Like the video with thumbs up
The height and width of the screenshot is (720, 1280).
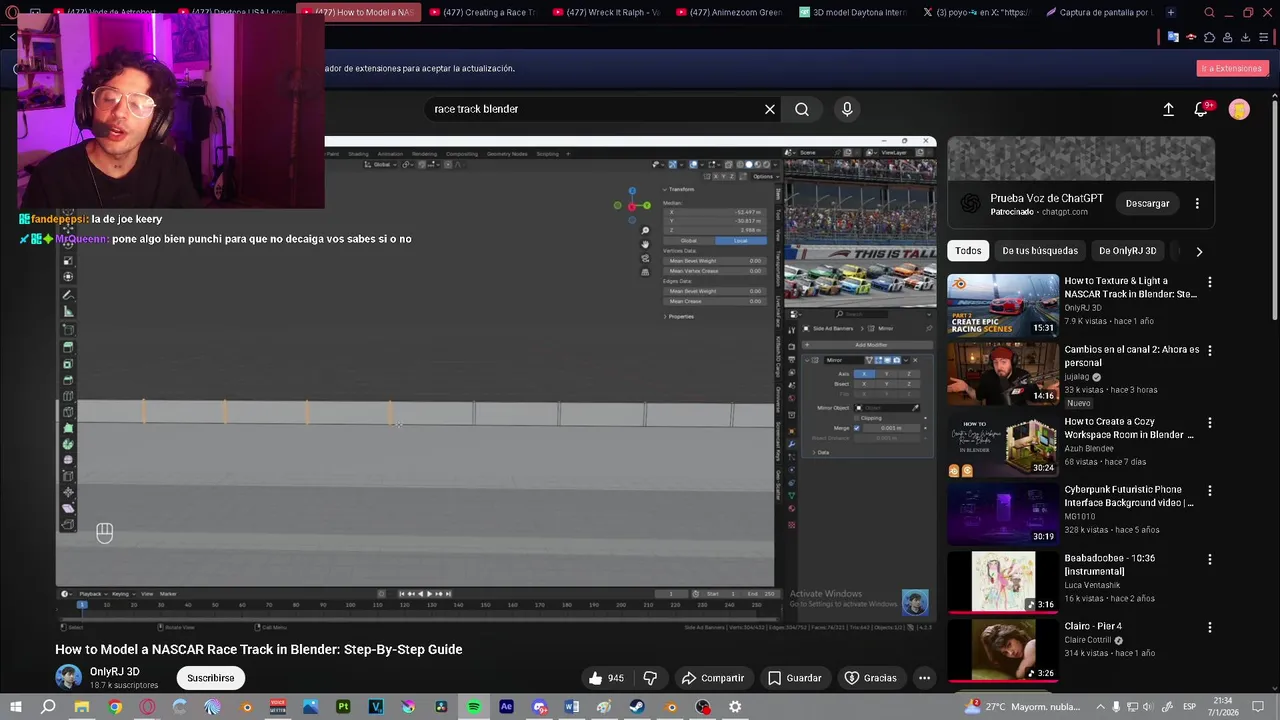(x=606, y=678)
